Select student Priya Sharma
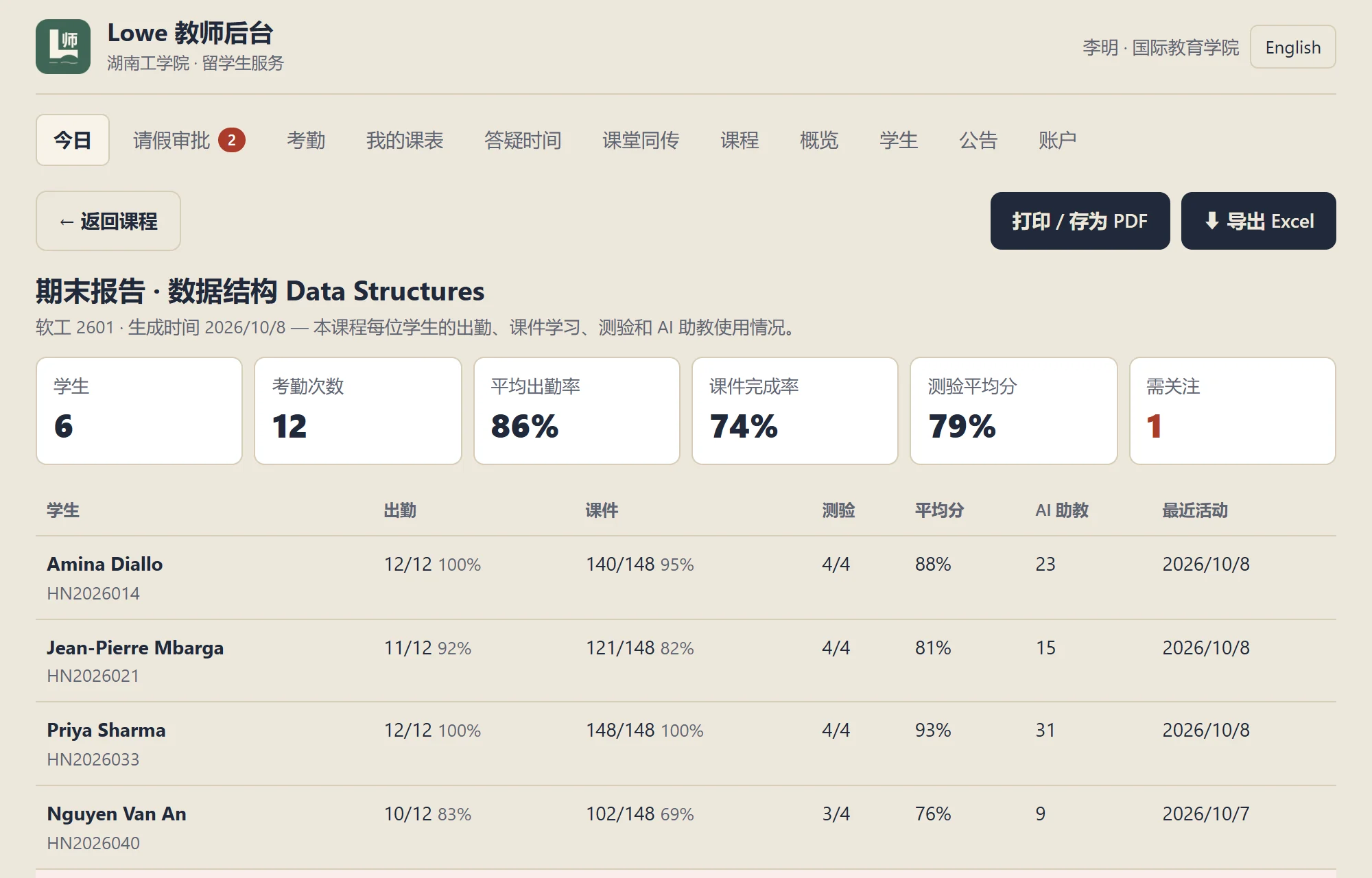Screen dimensions: 1372x878 coord(106,730)
